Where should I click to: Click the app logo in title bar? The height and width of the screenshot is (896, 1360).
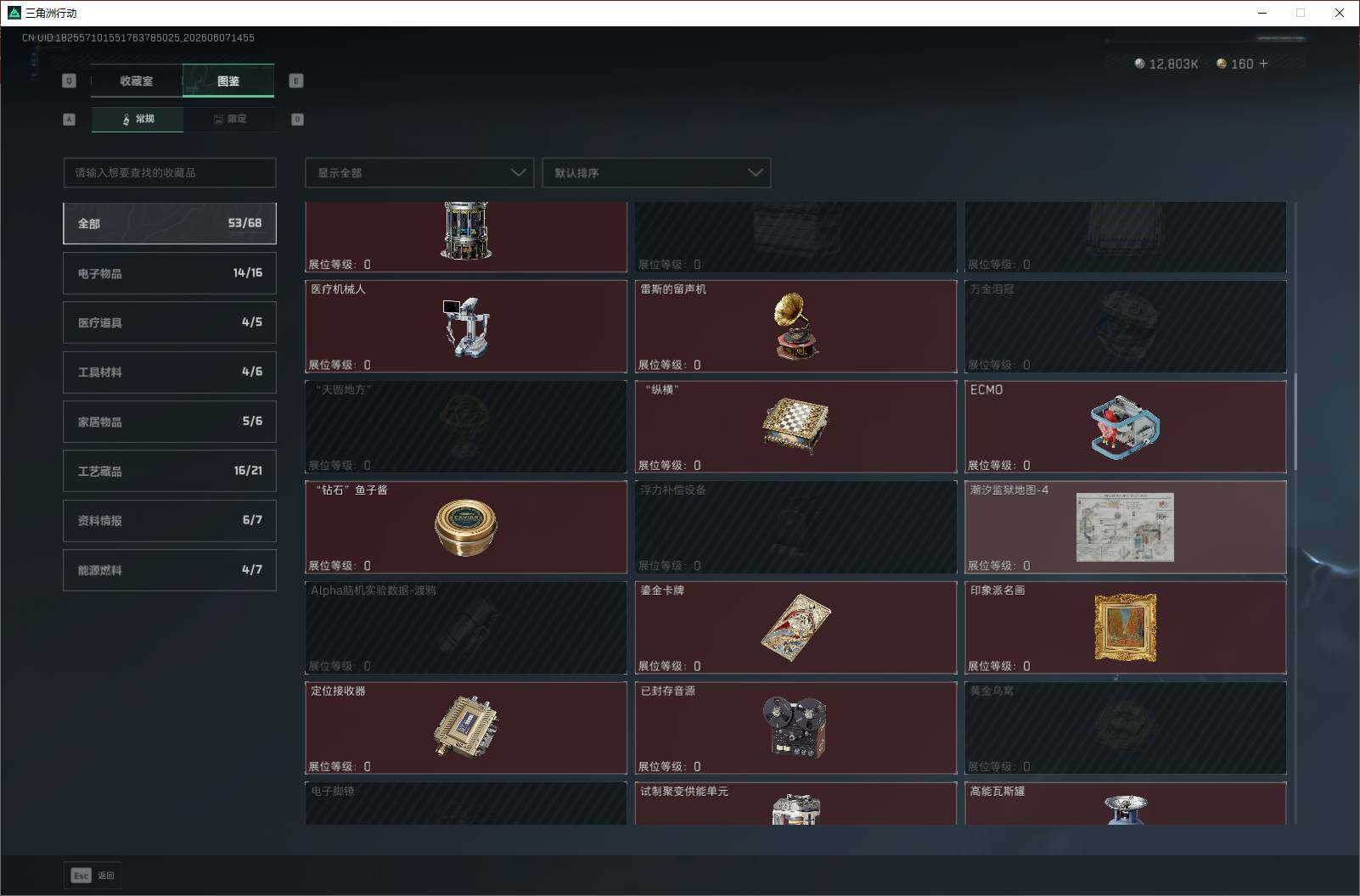(14, 13)
